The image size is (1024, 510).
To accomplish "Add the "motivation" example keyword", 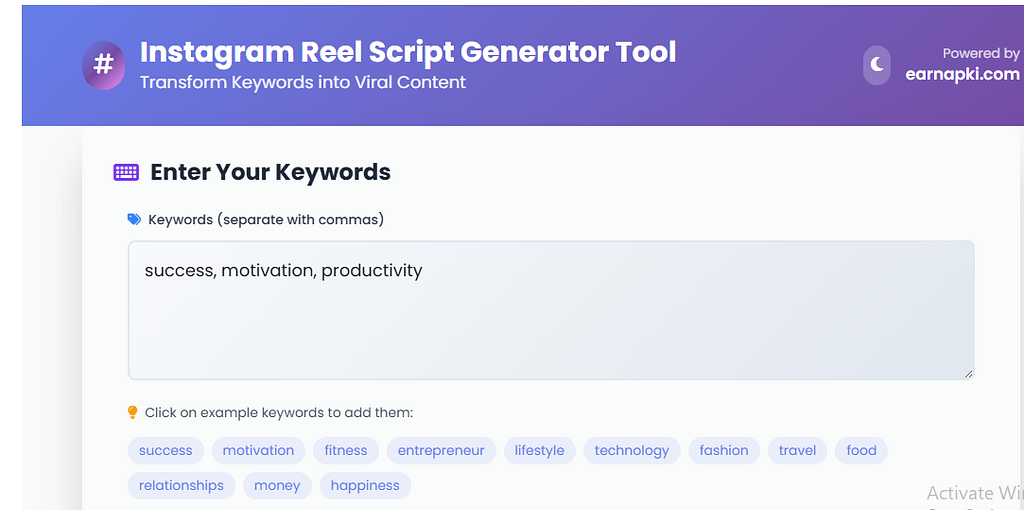I will [x=258, y=450].
